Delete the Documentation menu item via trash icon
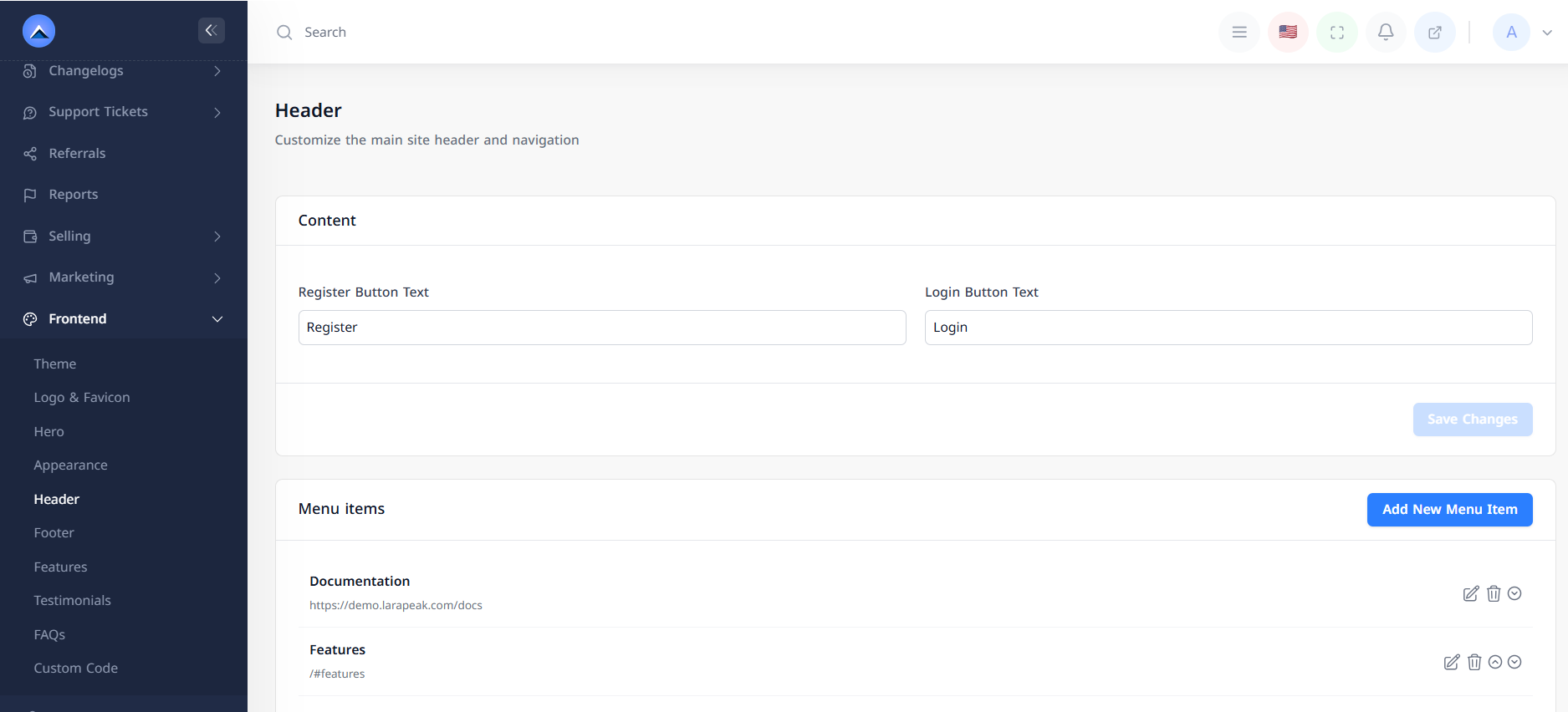Screen dimensions: 1568x712 tap(1494, 593)
